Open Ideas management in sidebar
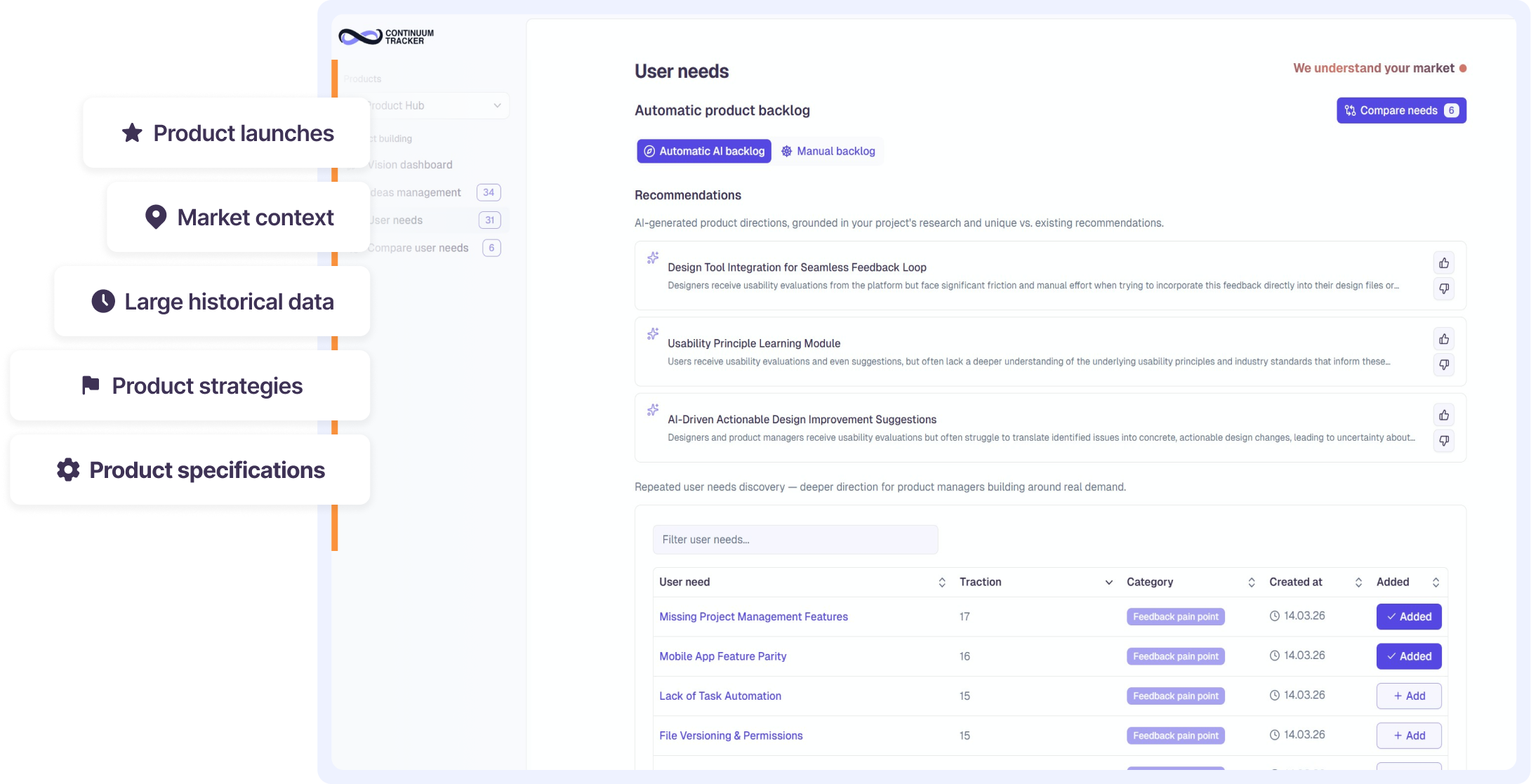 416,192
